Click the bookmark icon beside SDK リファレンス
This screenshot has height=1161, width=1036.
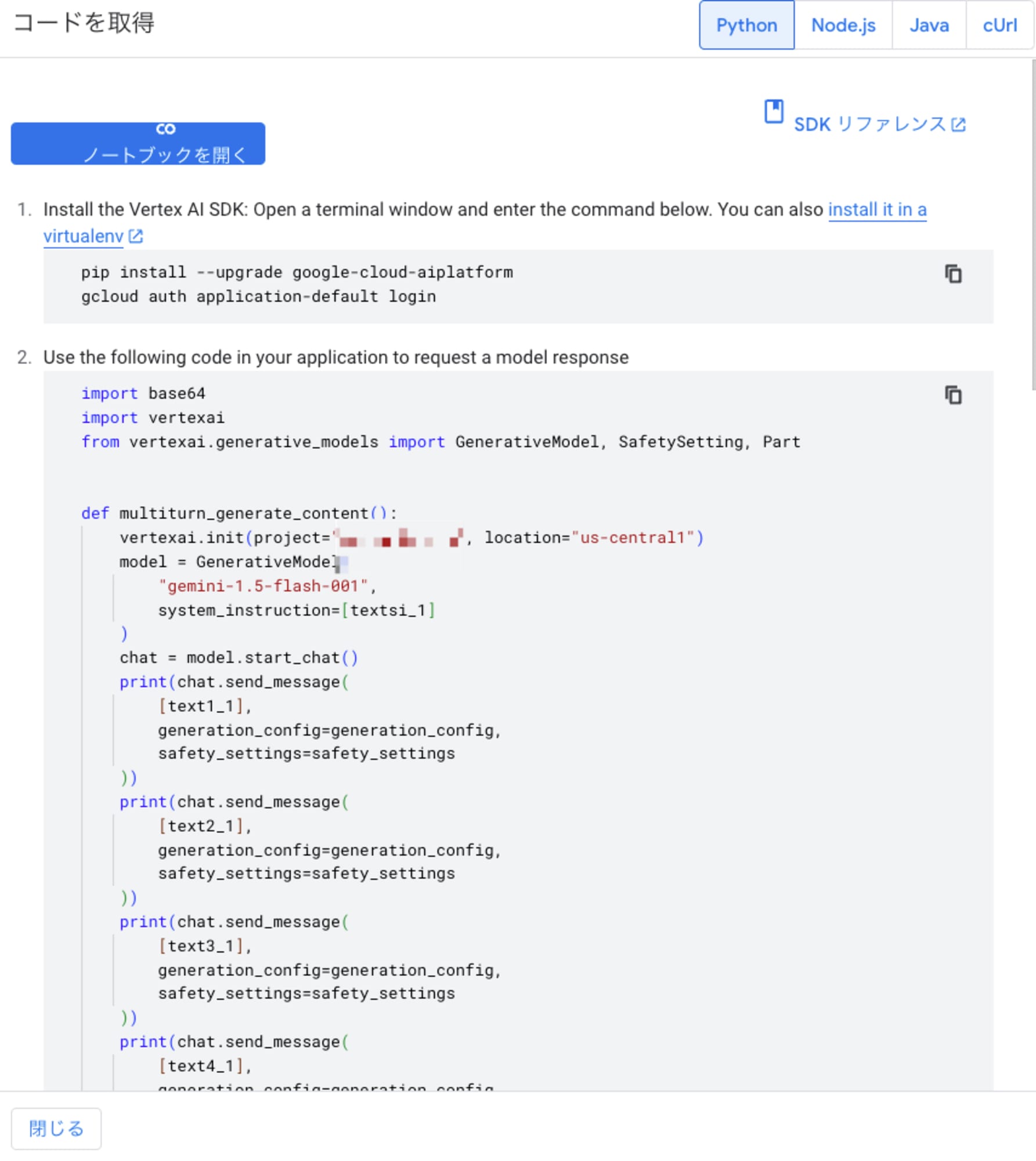pos(774,111)
